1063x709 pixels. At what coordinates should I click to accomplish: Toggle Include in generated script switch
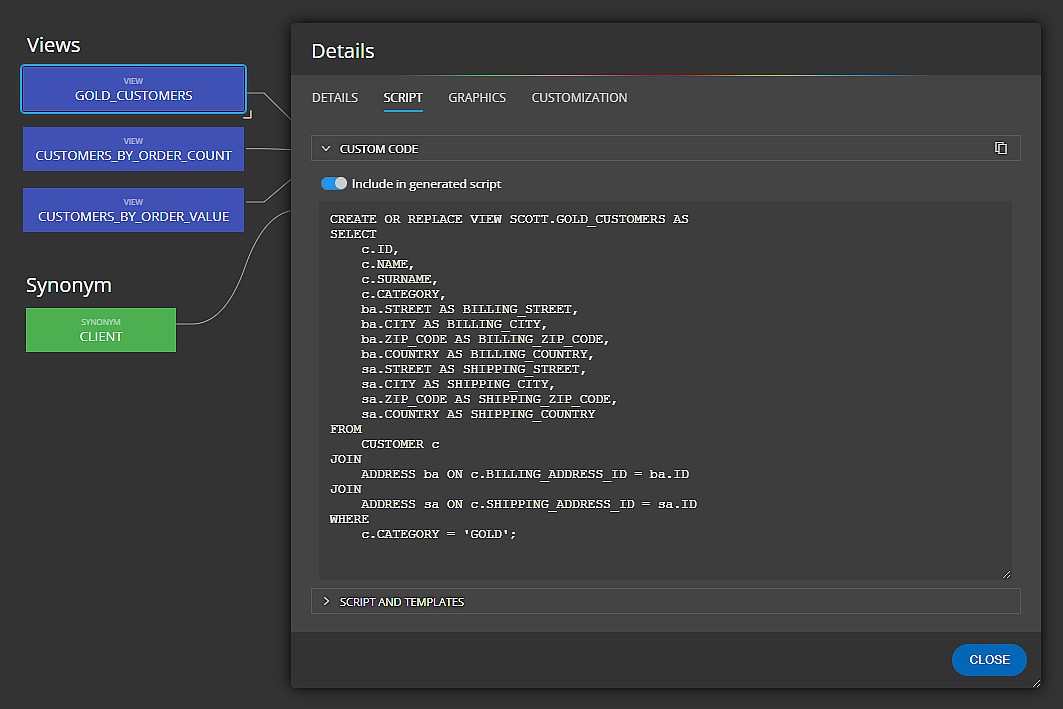point(334,184)
